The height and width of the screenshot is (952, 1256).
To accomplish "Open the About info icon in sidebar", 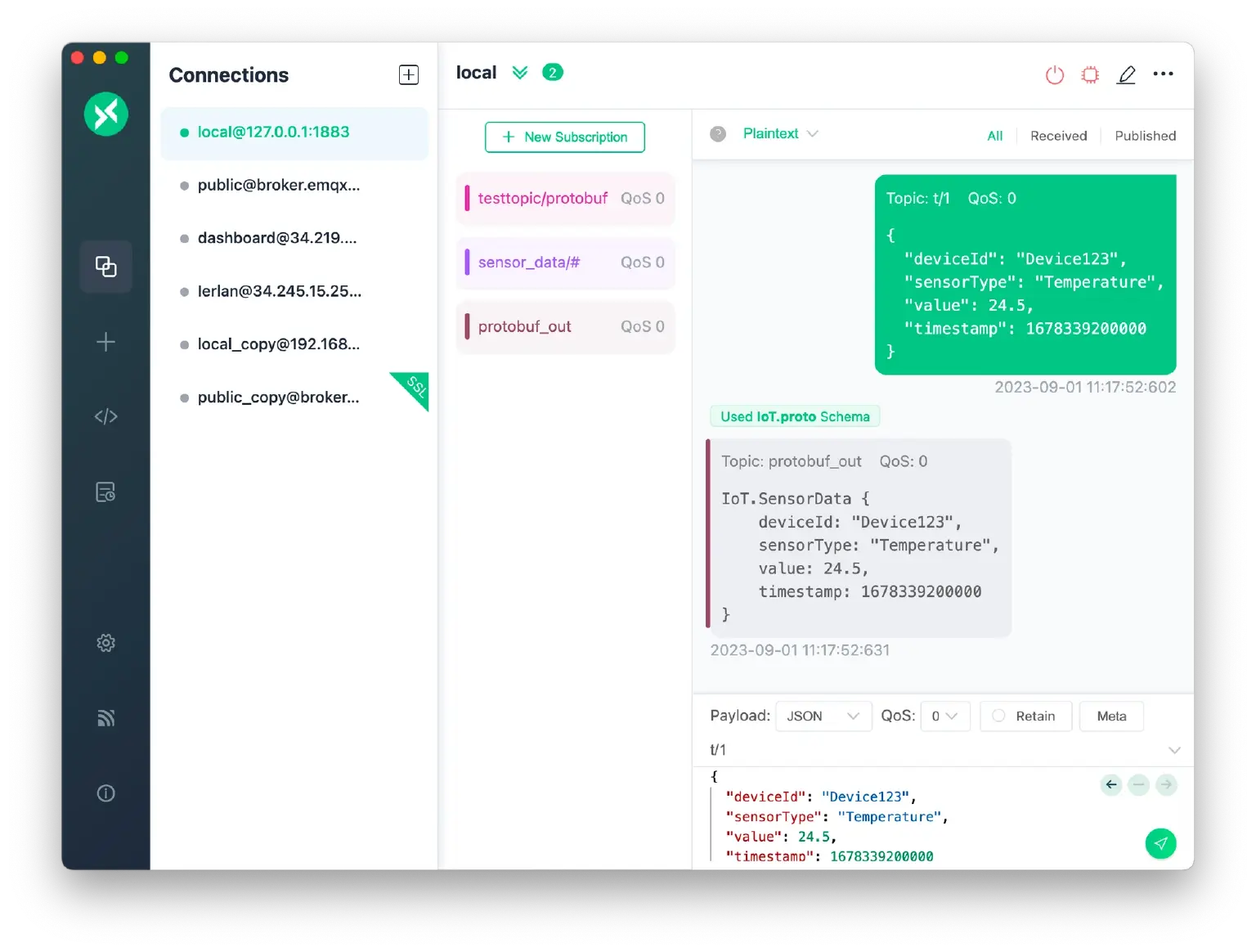I will (105, 793).
